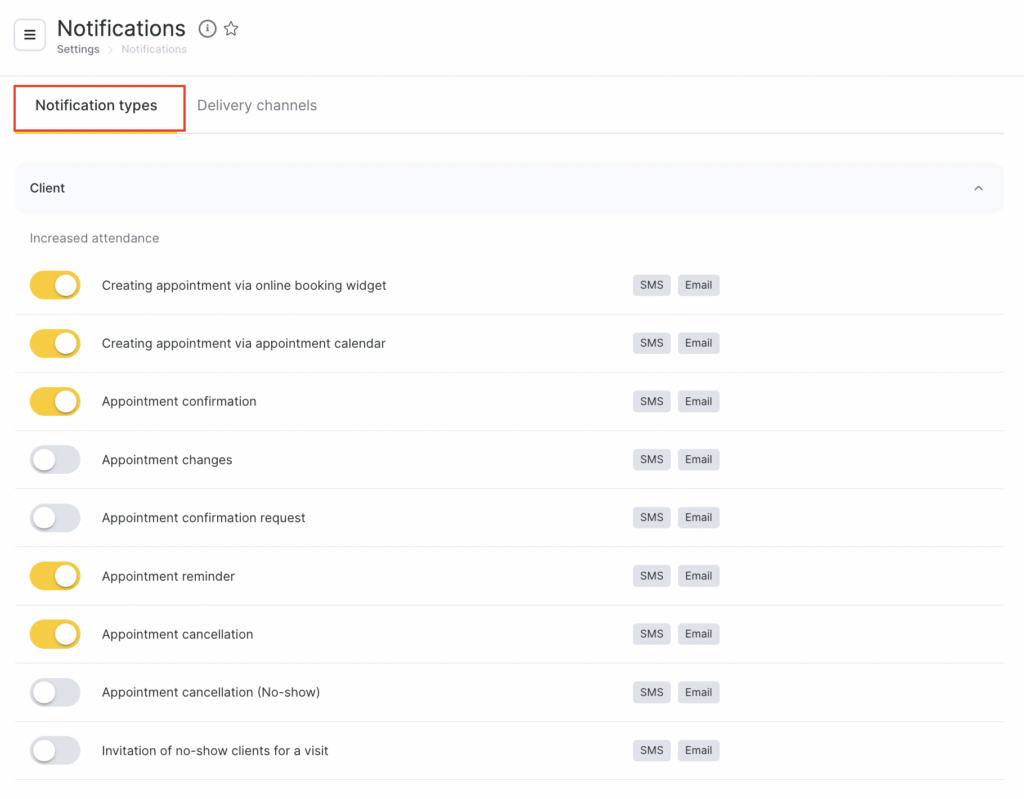The image size is (1024, 799).
Task: Click Email badge for Appointment reminder
Action: pyautogui.click(x=698, y=576)
